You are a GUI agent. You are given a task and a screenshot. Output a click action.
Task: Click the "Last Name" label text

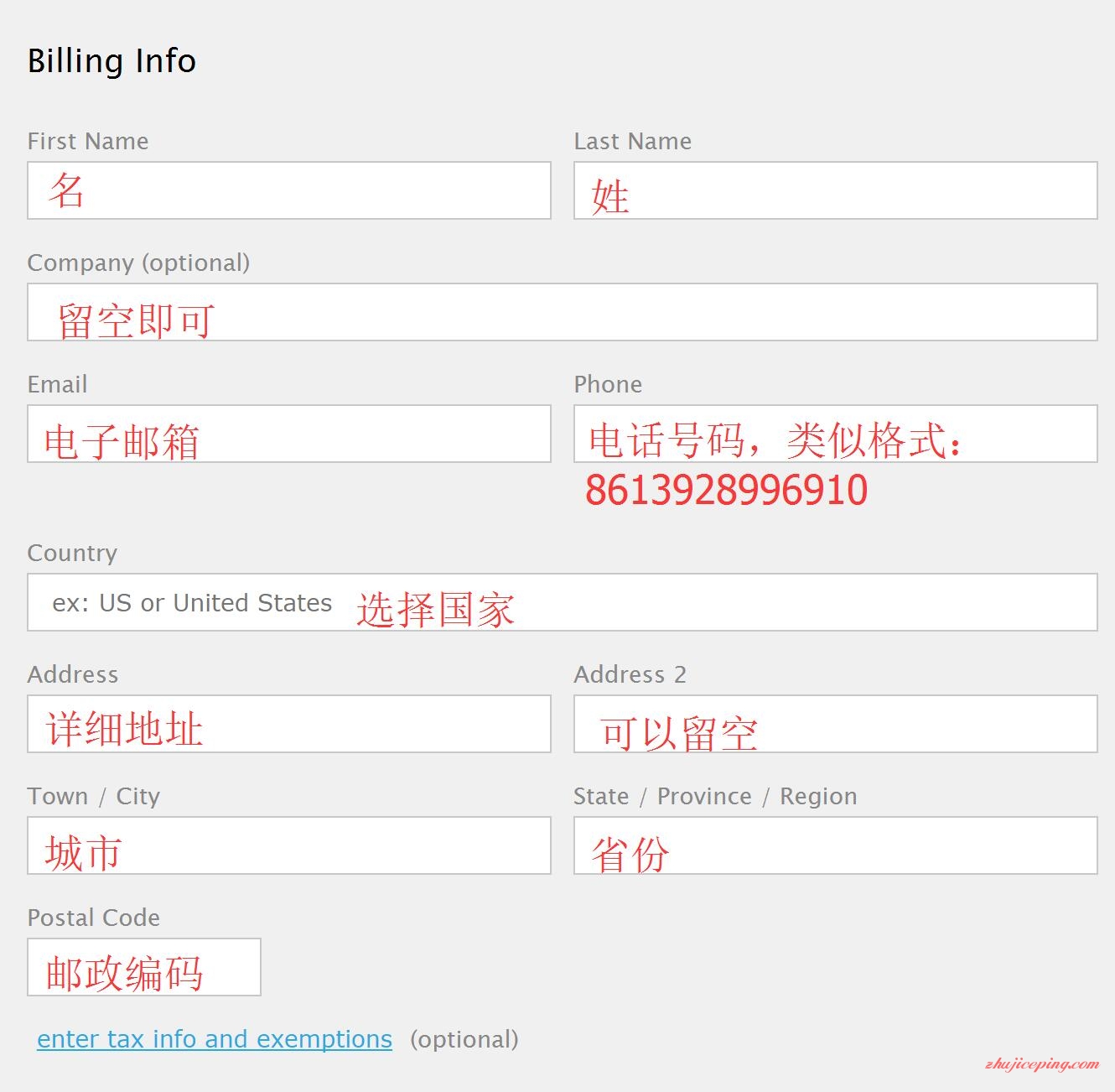click(632, 141)
